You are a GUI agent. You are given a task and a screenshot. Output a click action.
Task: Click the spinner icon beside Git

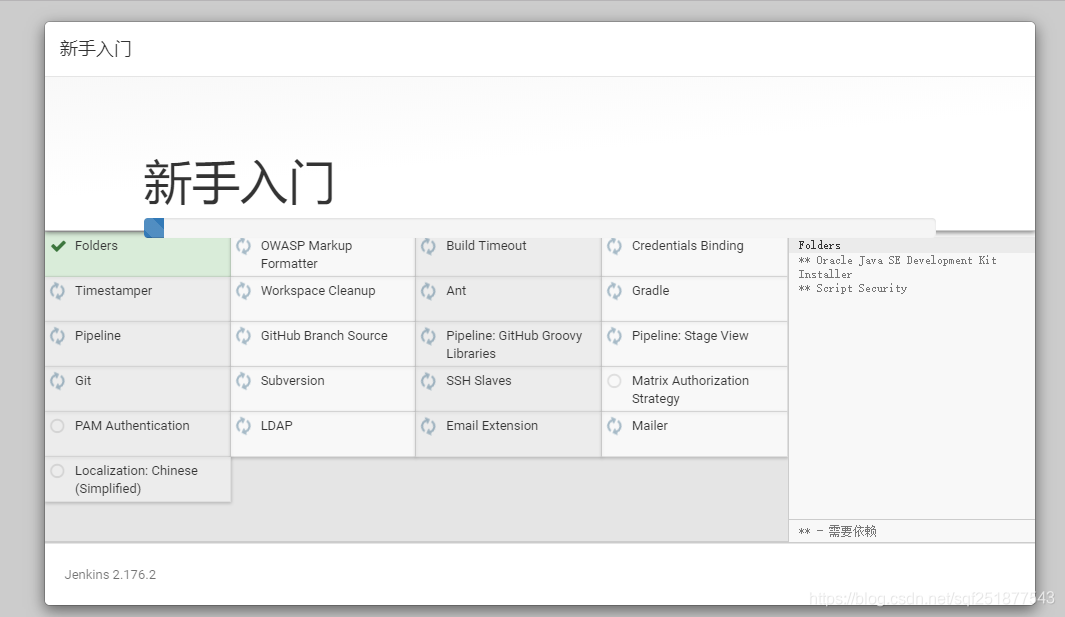[58, 381]
